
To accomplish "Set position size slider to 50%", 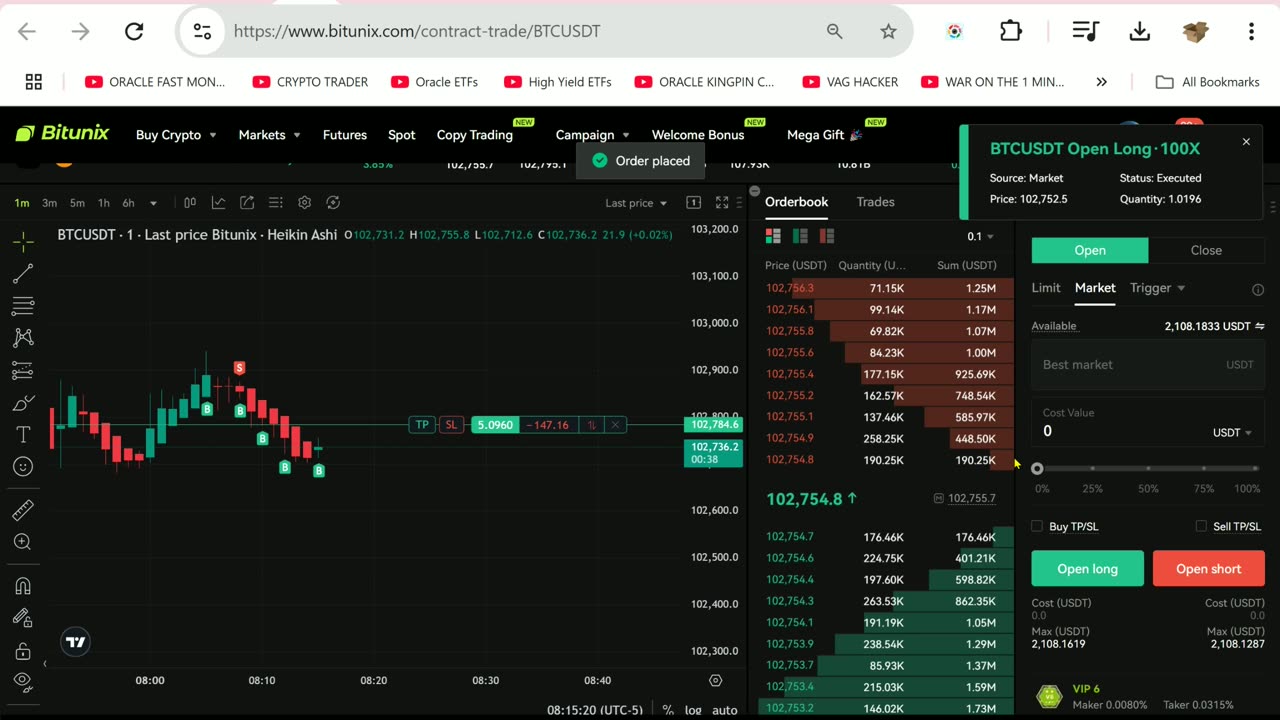I will coord(1148,468).
